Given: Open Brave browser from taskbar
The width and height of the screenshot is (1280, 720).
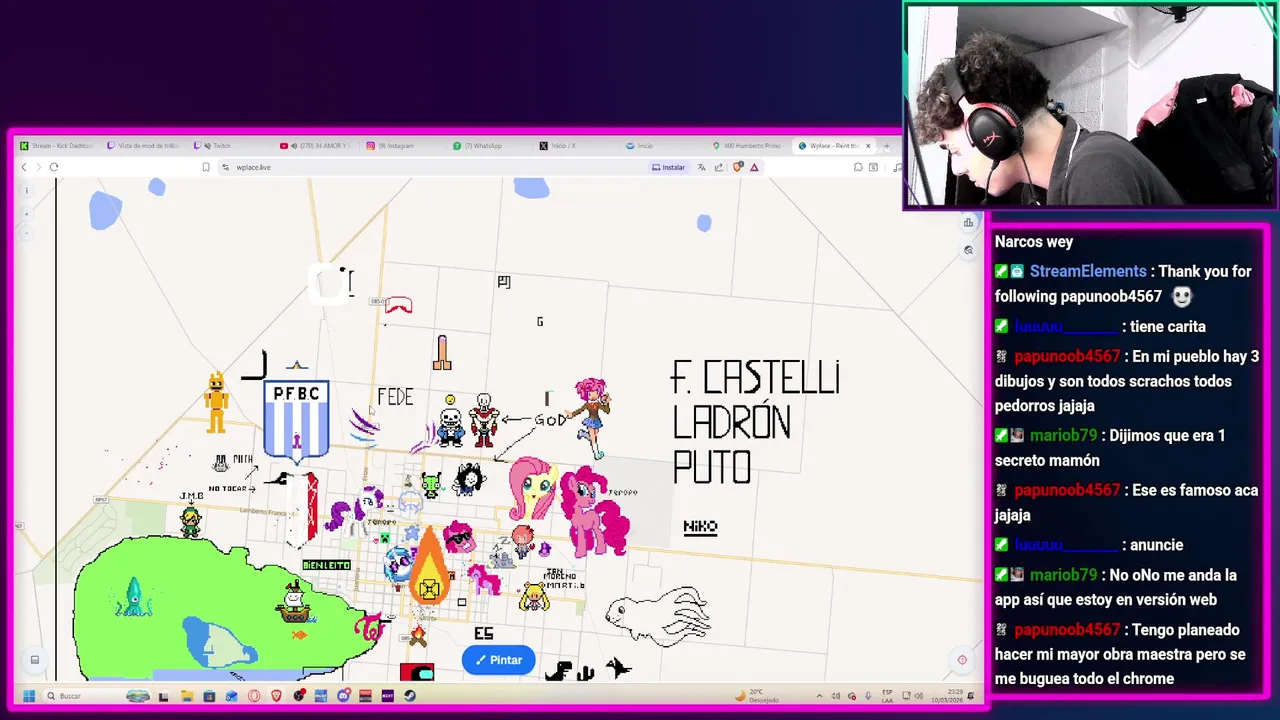Looking at the screenshot, I should coord(275,696).
